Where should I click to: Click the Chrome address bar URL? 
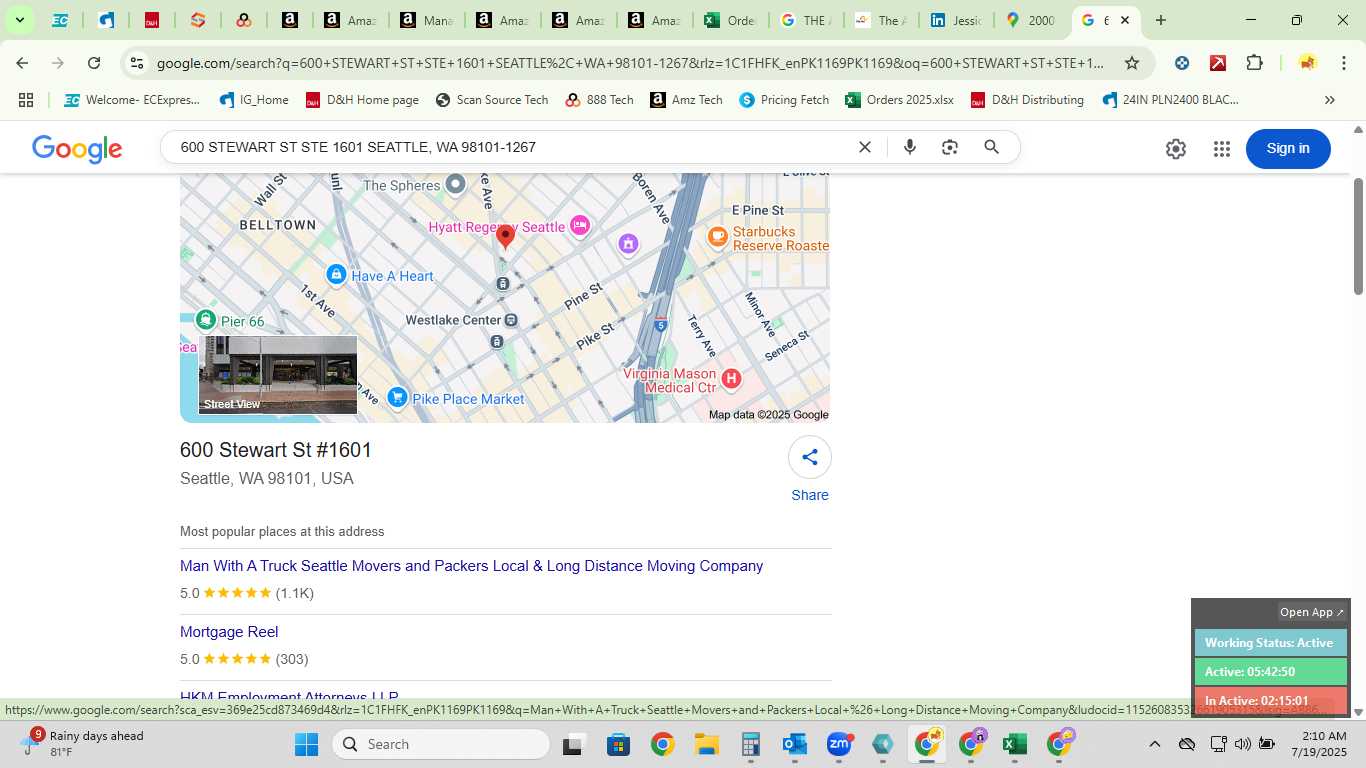click(x=630, y=63)
